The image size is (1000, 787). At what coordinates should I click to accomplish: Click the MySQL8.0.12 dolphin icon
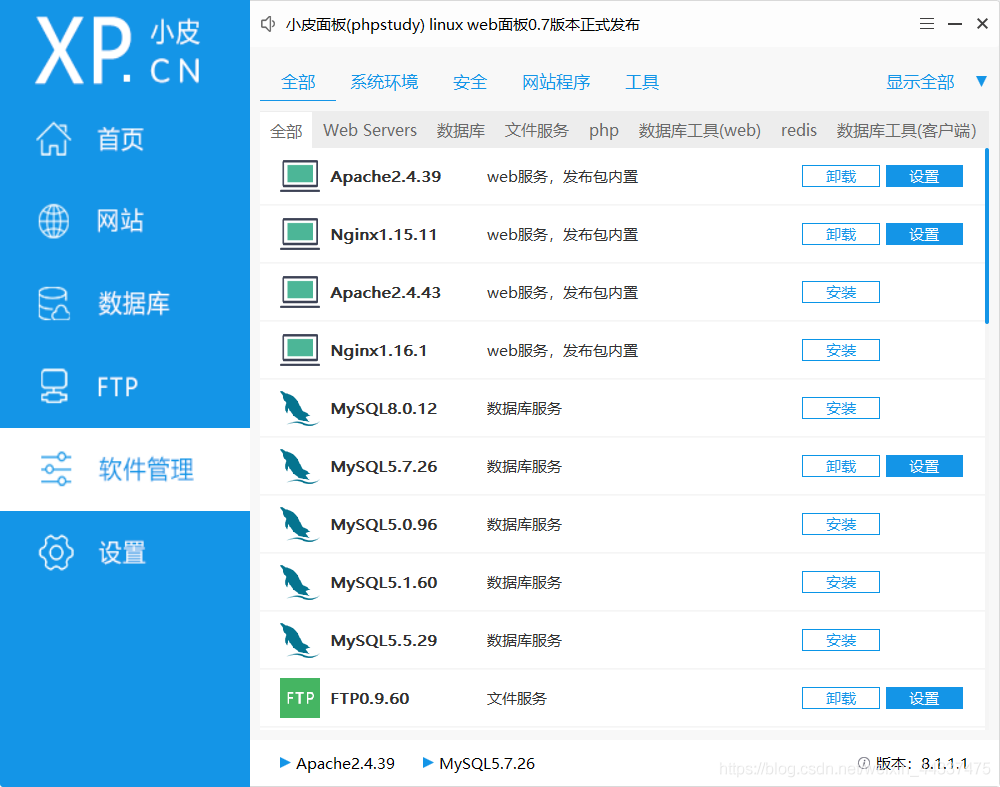point(299,409)
